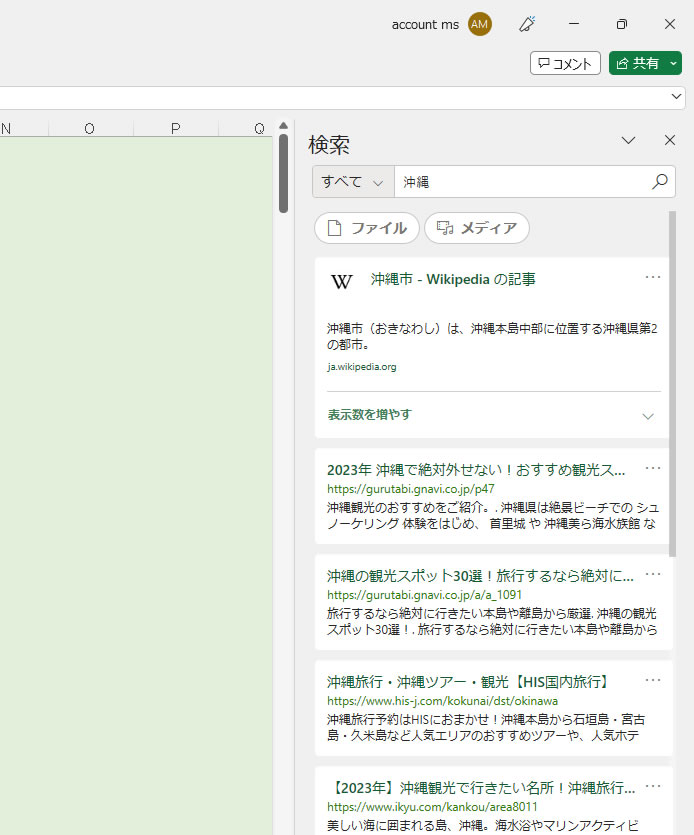This screenshot has height=835, width=694.
Task: Click gurutabi.gnavi.co.jp/a/a_1091 URL
Action: point(424,595)
